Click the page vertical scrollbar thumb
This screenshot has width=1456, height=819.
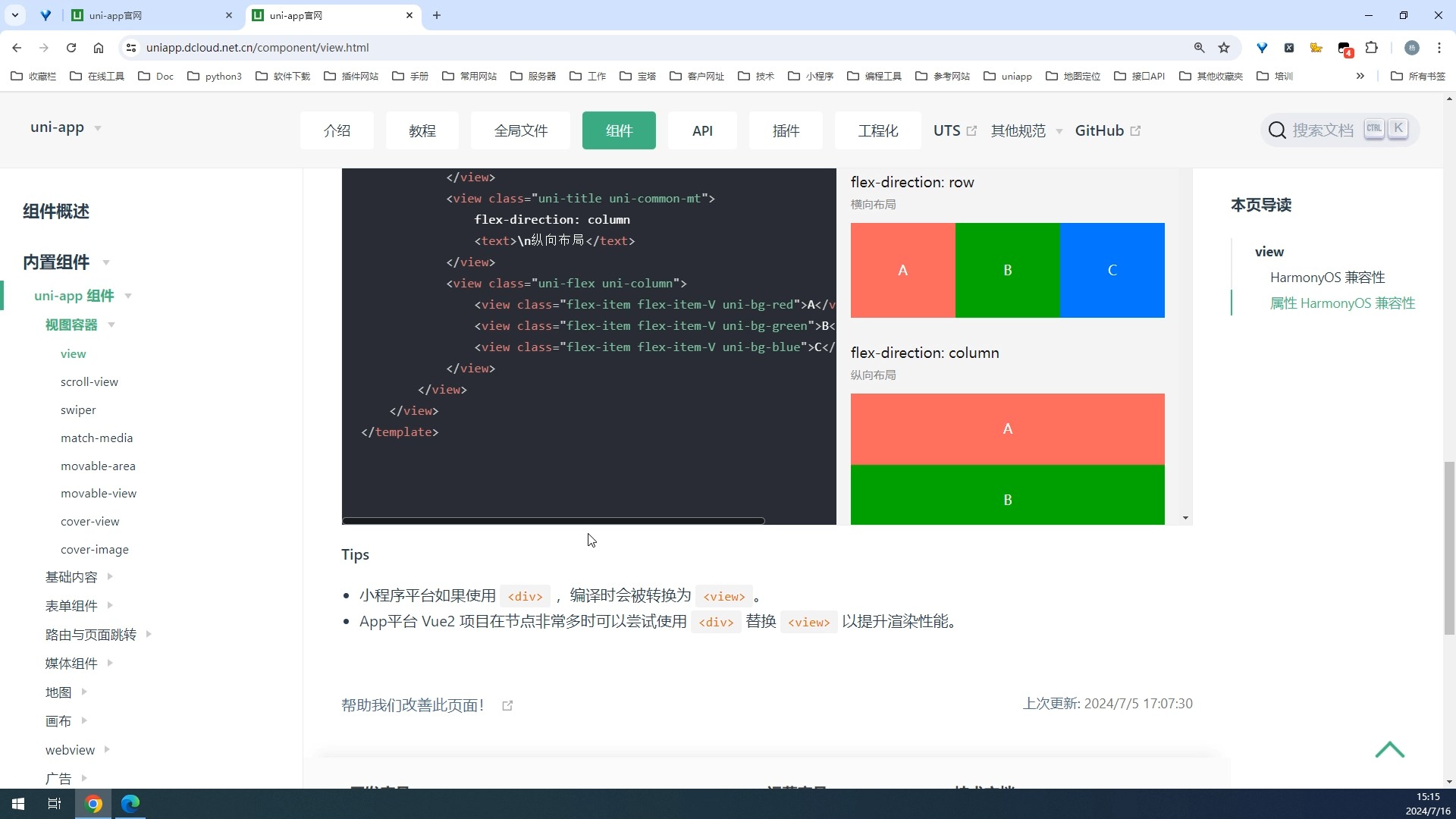pyautogui.click(x=1449, y=548)
